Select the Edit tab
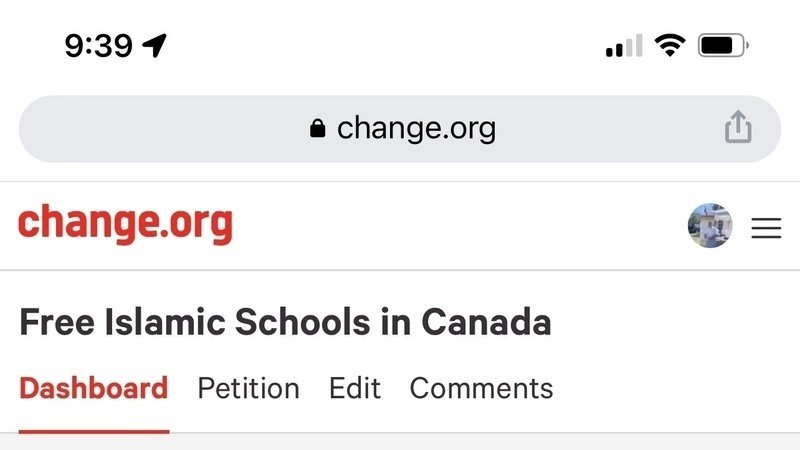The width and height of the screenshot is (800, 450). 355,388
